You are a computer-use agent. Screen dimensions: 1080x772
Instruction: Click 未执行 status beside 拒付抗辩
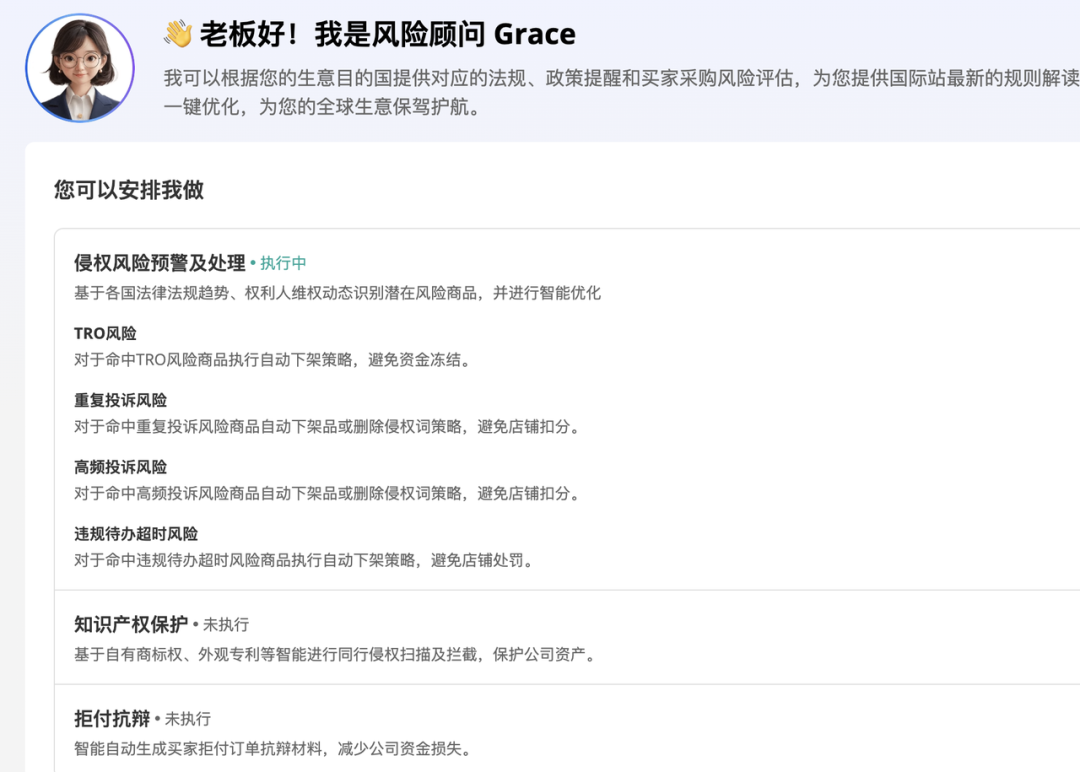pos(188,719)
